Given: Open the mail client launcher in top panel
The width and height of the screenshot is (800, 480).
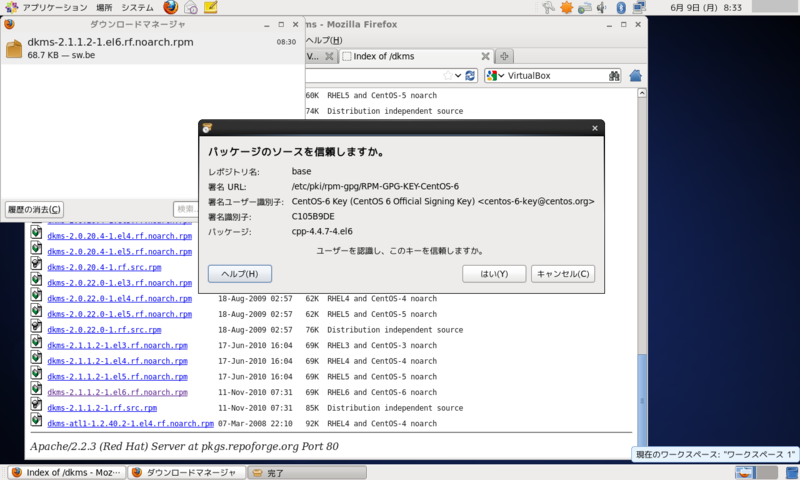Looking at the screenshot, I should (191, 7).
